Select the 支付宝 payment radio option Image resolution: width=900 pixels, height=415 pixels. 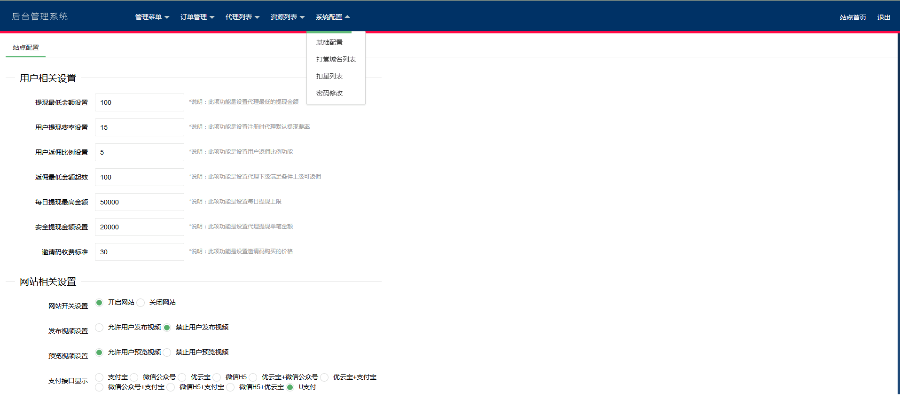100,377
